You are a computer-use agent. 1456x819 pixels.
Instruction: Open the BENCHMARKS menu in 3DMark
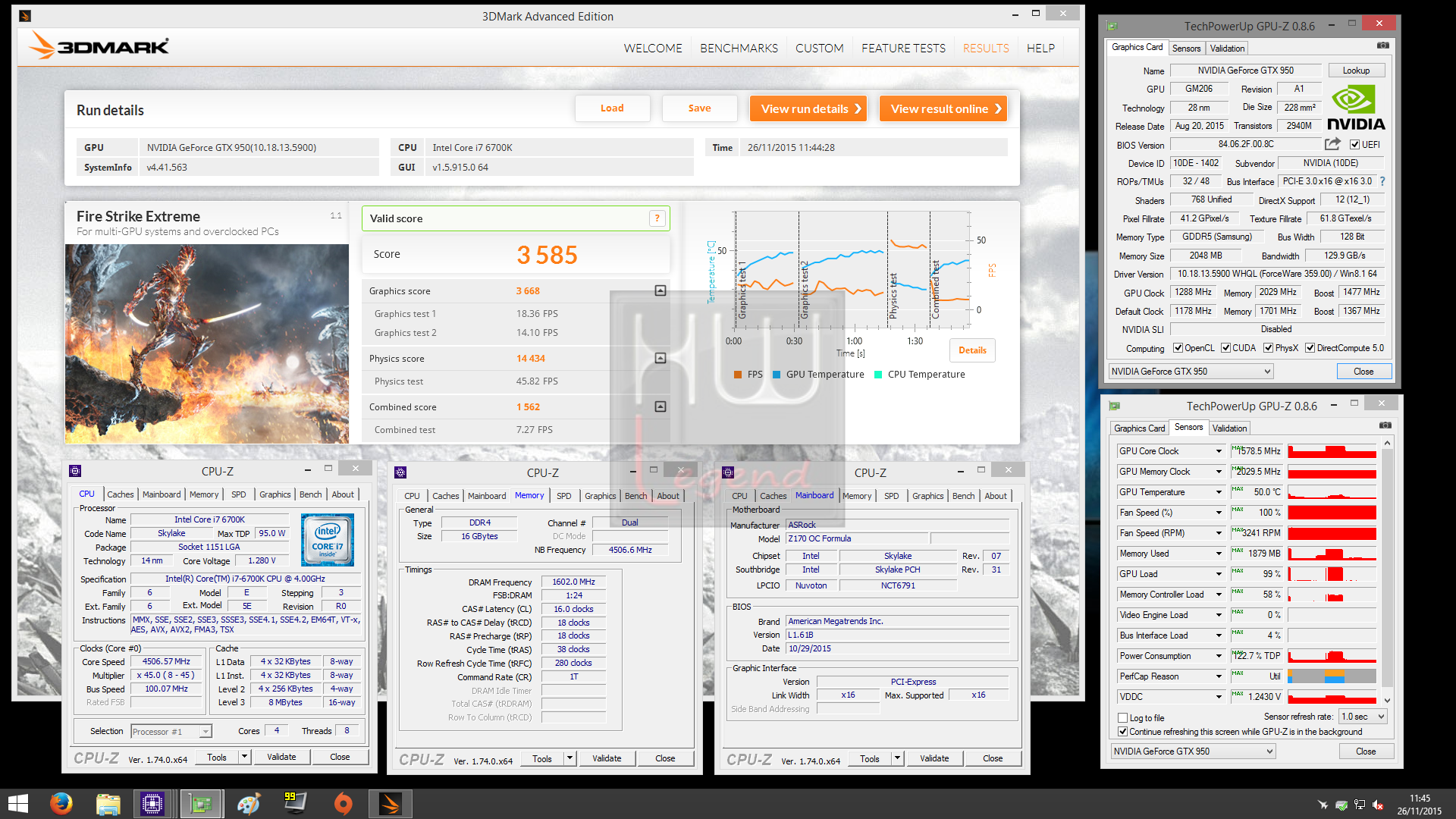click(x=739, y=48)
